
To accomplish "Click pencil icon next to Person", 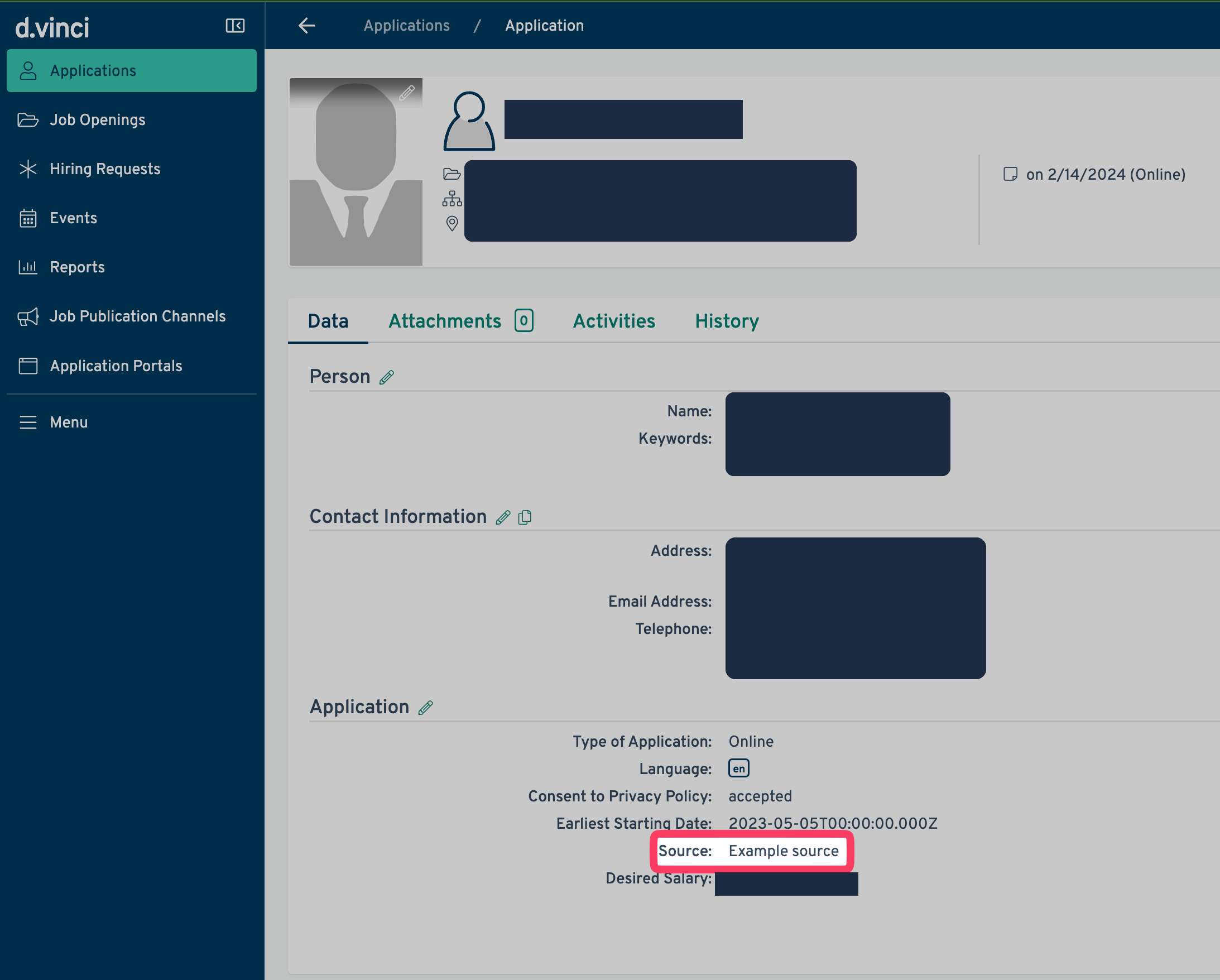I will coord(387,377).
